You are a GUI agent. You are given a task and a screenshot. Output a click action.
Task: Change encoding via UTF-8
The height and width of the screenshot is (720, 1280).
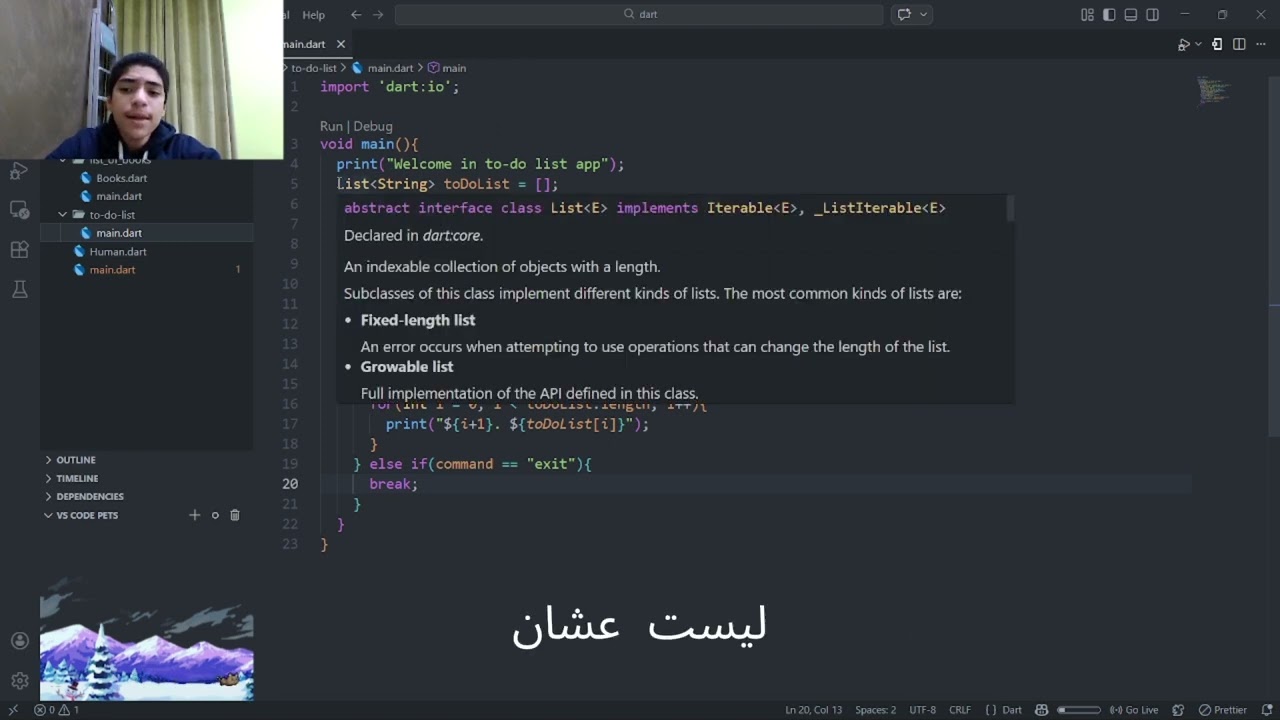point(923,710)
